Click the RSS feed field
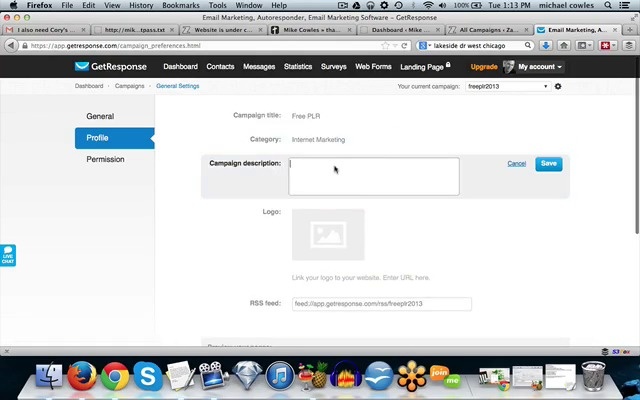 pyautogui.click(x=382, y=304)
